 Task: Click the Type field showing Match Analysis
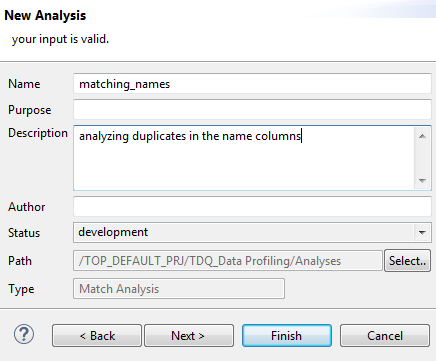click(179, 289)
